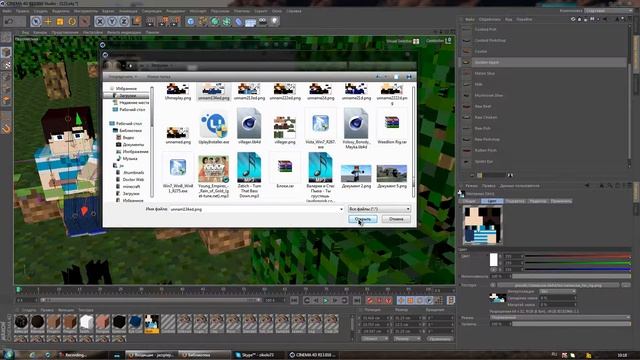Select the Live Selection arrow tool
640x360 pixels.
click(x=36, y=21)
